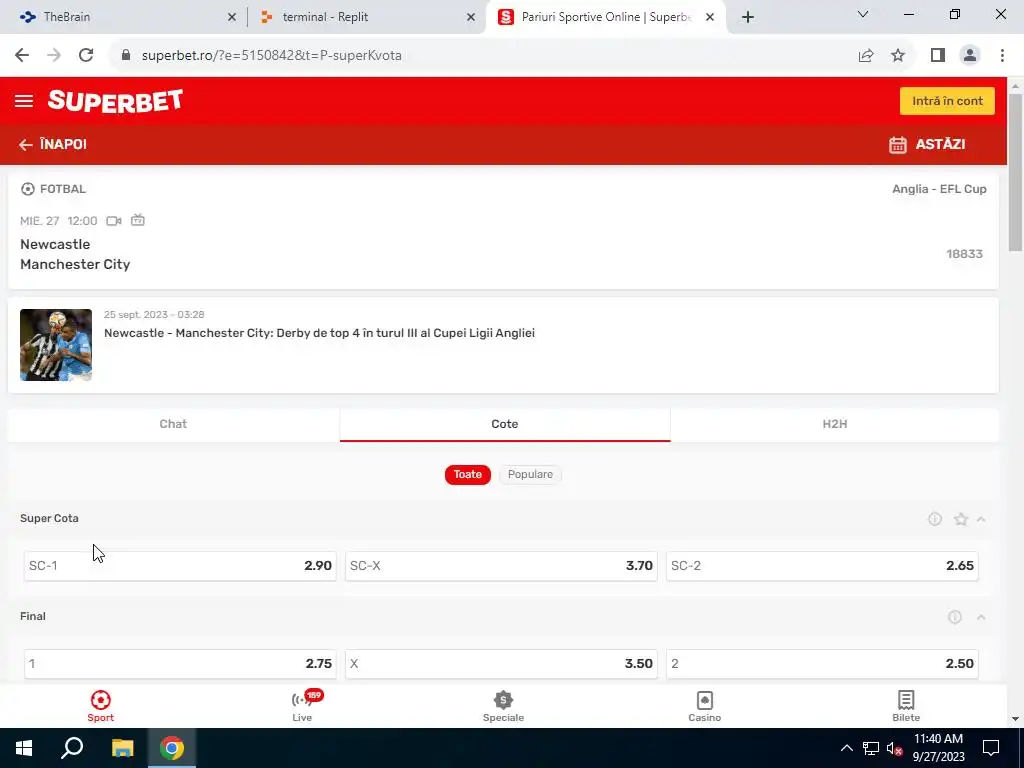1024x768 pixels.
Task: Open the Newcastle - Manchester City article link
Action: pos(319,333)
